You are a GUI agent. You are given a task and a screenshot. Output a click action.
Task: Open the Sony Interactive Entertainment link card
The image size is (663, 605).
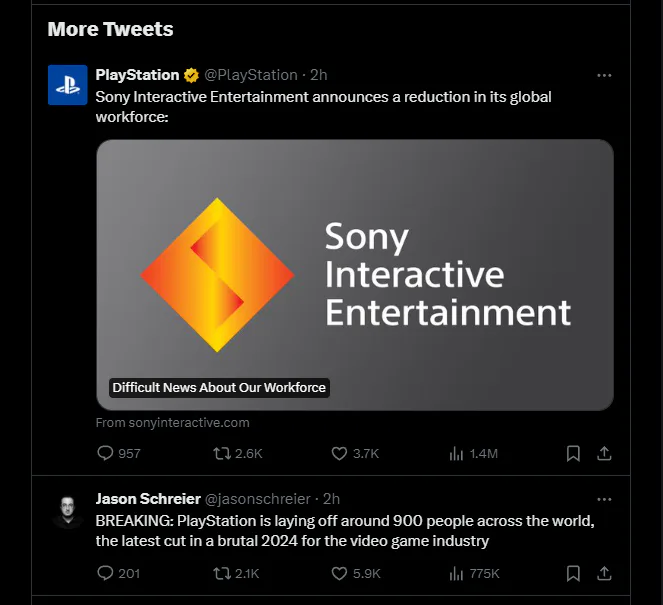(x=354, y=274)
